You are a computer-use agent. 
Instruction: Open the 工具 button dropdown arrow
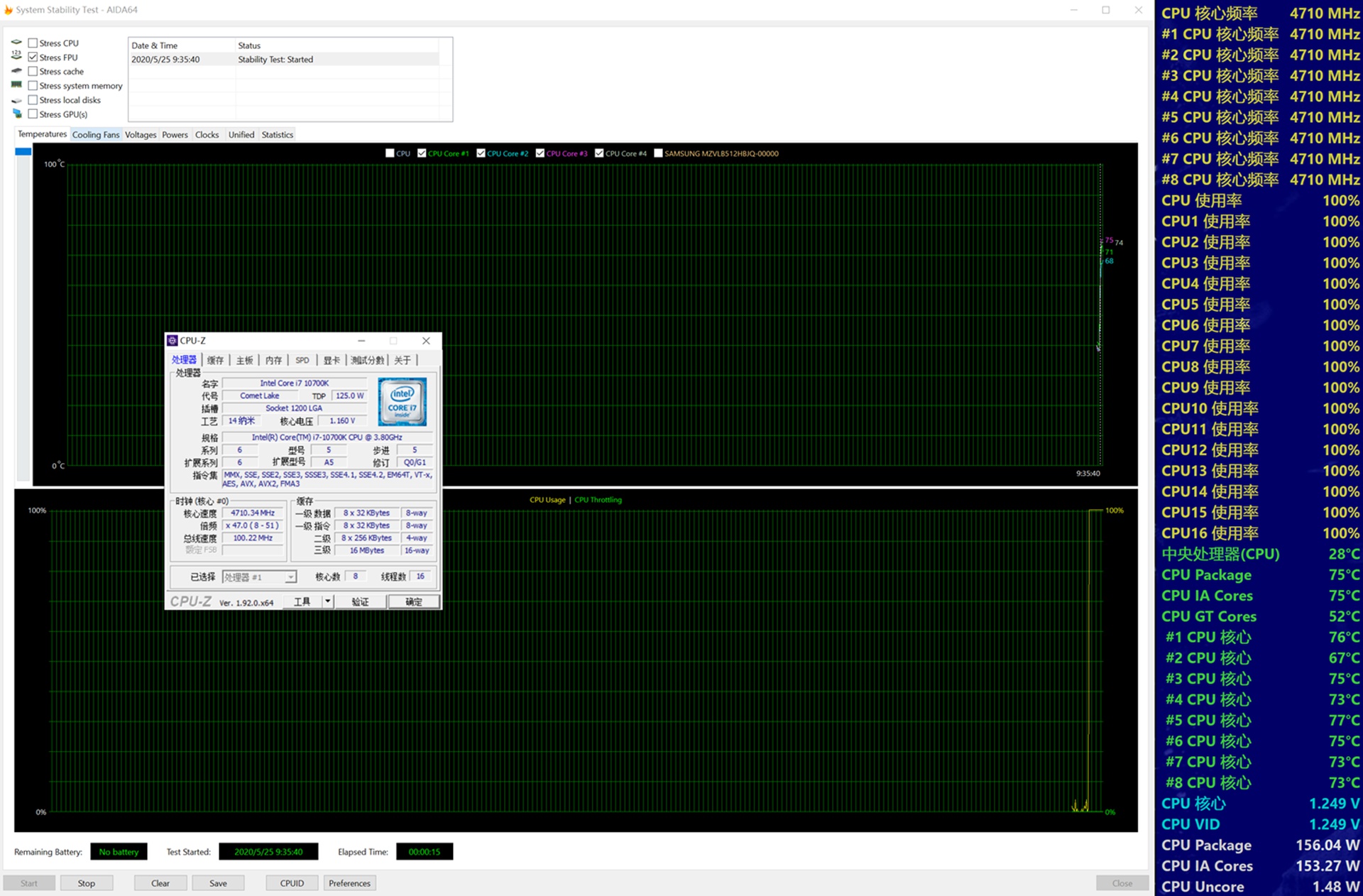pyautogui.click(x=327, y=601)
